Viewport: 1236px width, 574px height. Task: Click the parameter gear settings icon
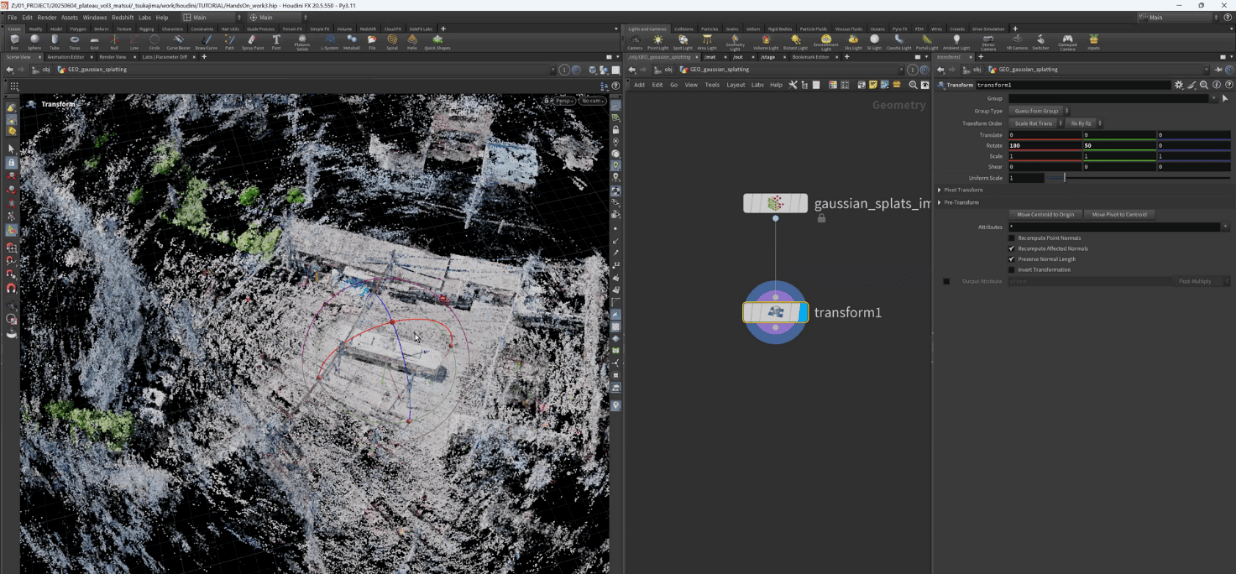[x=1179, y=85]
